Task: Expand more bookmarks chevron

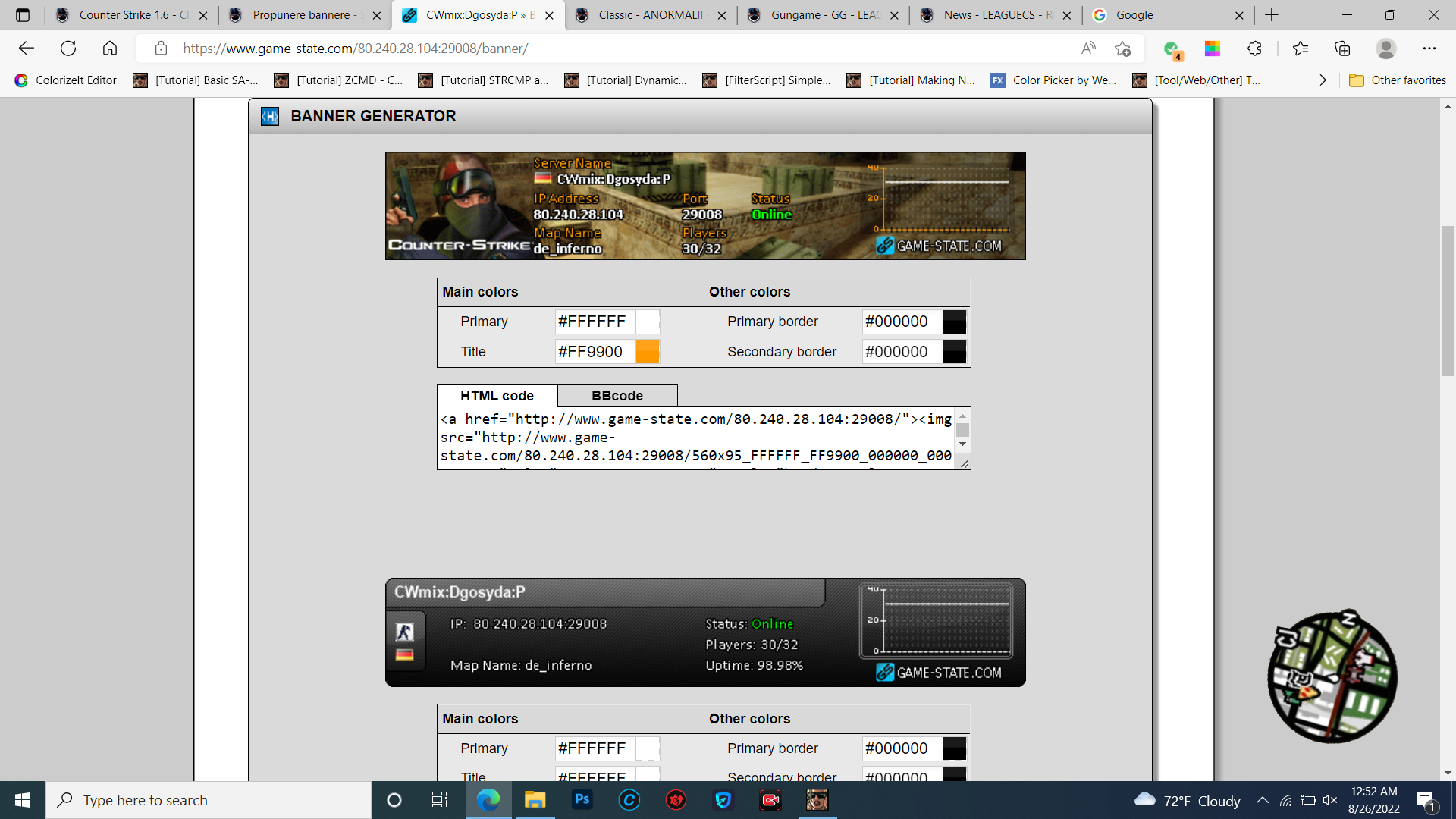Action: [1323, 80]
